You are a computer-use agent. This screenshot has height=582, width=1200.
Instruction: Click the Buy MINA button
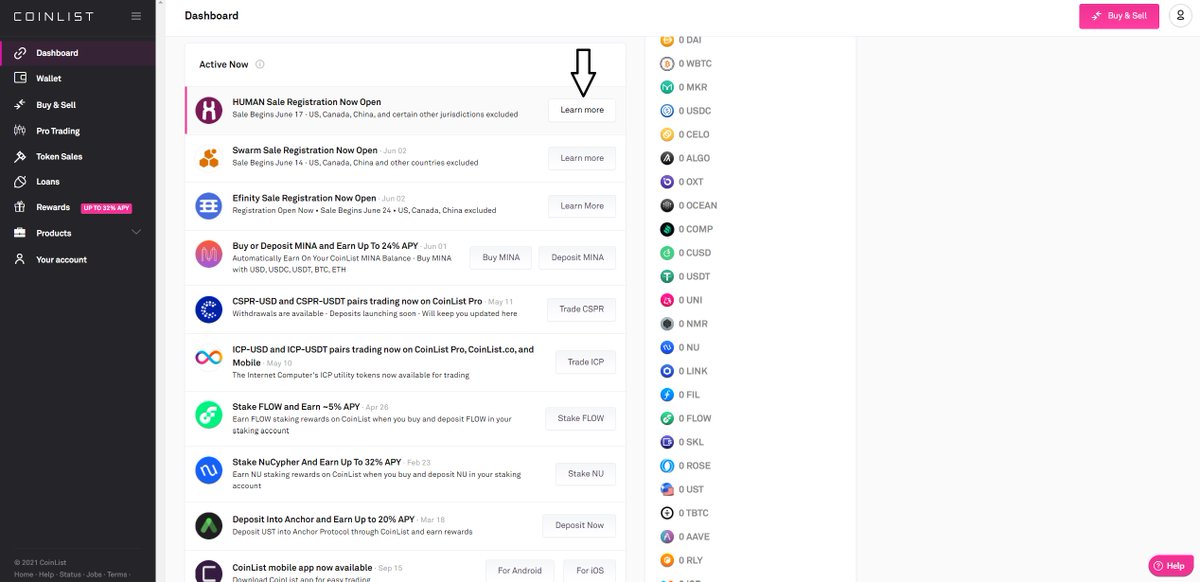coord(503,257)
